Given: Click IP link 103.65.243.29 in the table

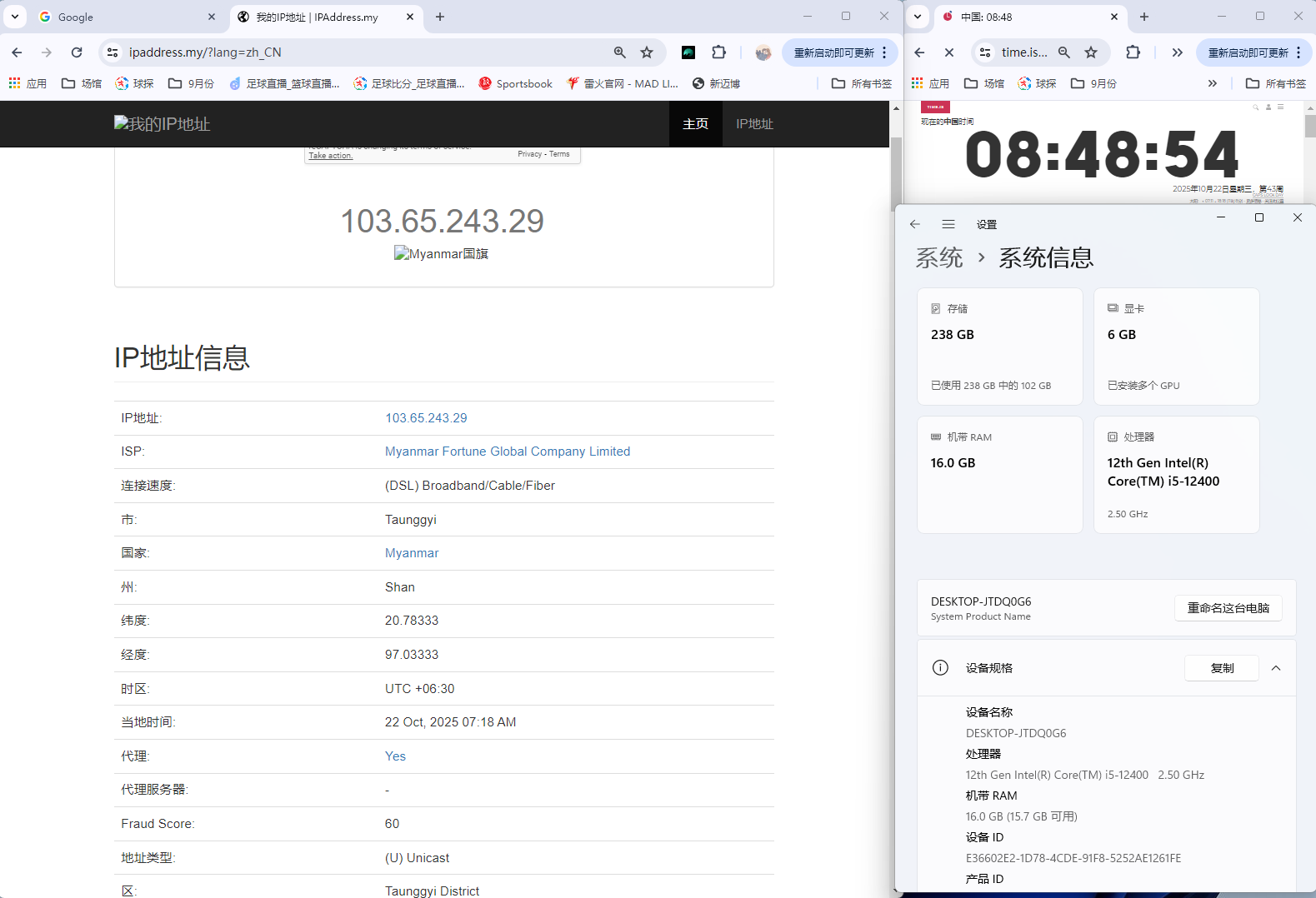Looking at the screenshot, I should pyautogui.click(x=426, y=418).
